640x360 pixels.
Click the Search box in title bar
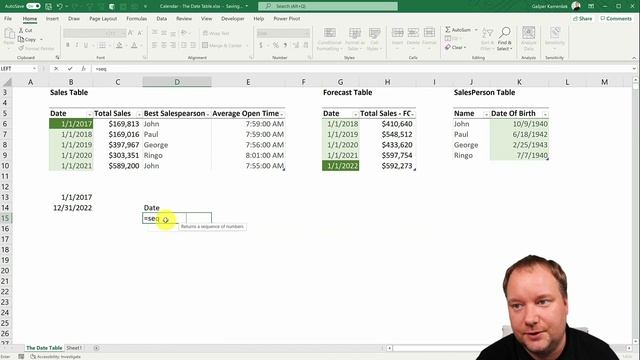point(328,6)
